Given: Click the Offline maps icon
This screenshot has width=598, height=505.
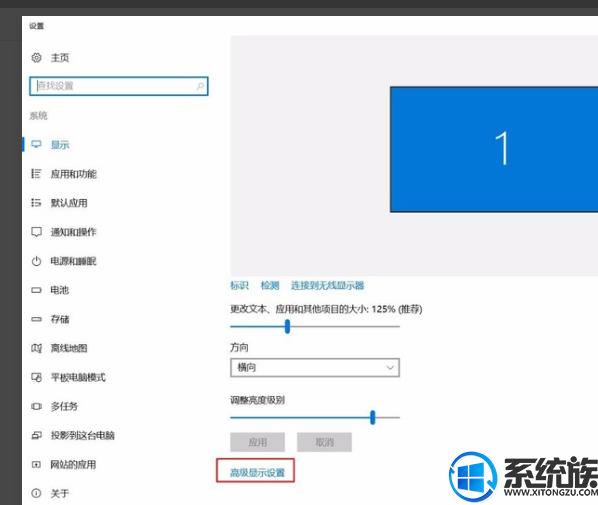Looking at the screenshot, I should (x=36, y=348).
